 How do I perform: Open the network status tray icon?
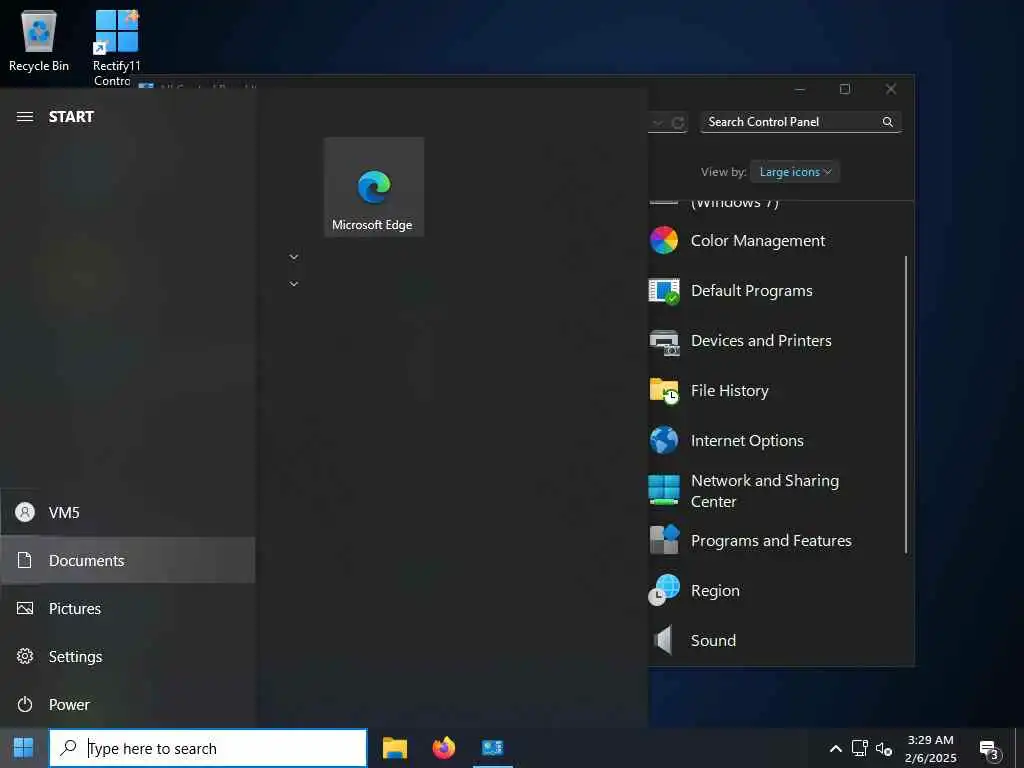859,748
